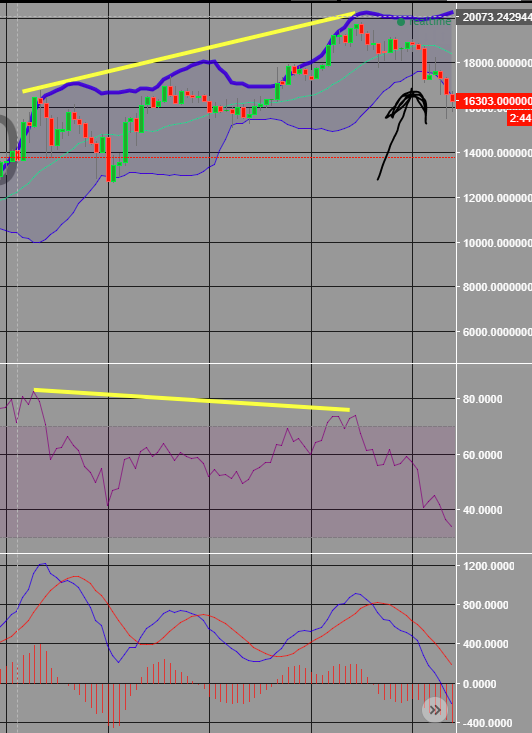The height and width of the screenshot is (733, 532).
Task: Click the 14000.000000 price axis value
Action: (x=497, y=153)
